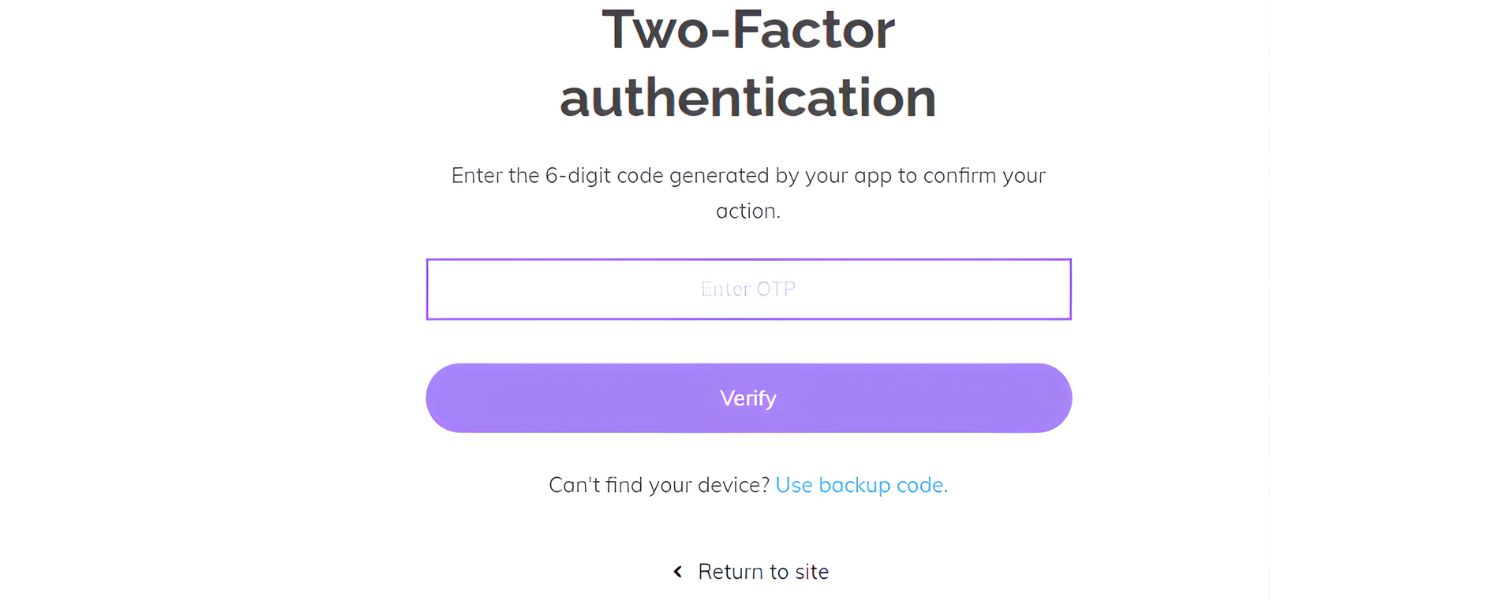Screen dimensions: 1500x600
Task: Choose the backup code option
Action: (861, 485)
